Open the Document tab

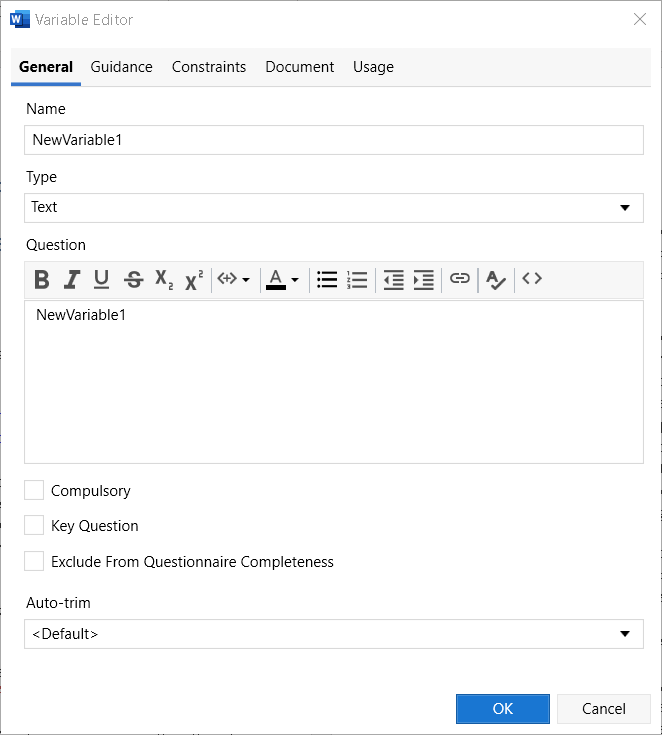[x=300, y=67]
